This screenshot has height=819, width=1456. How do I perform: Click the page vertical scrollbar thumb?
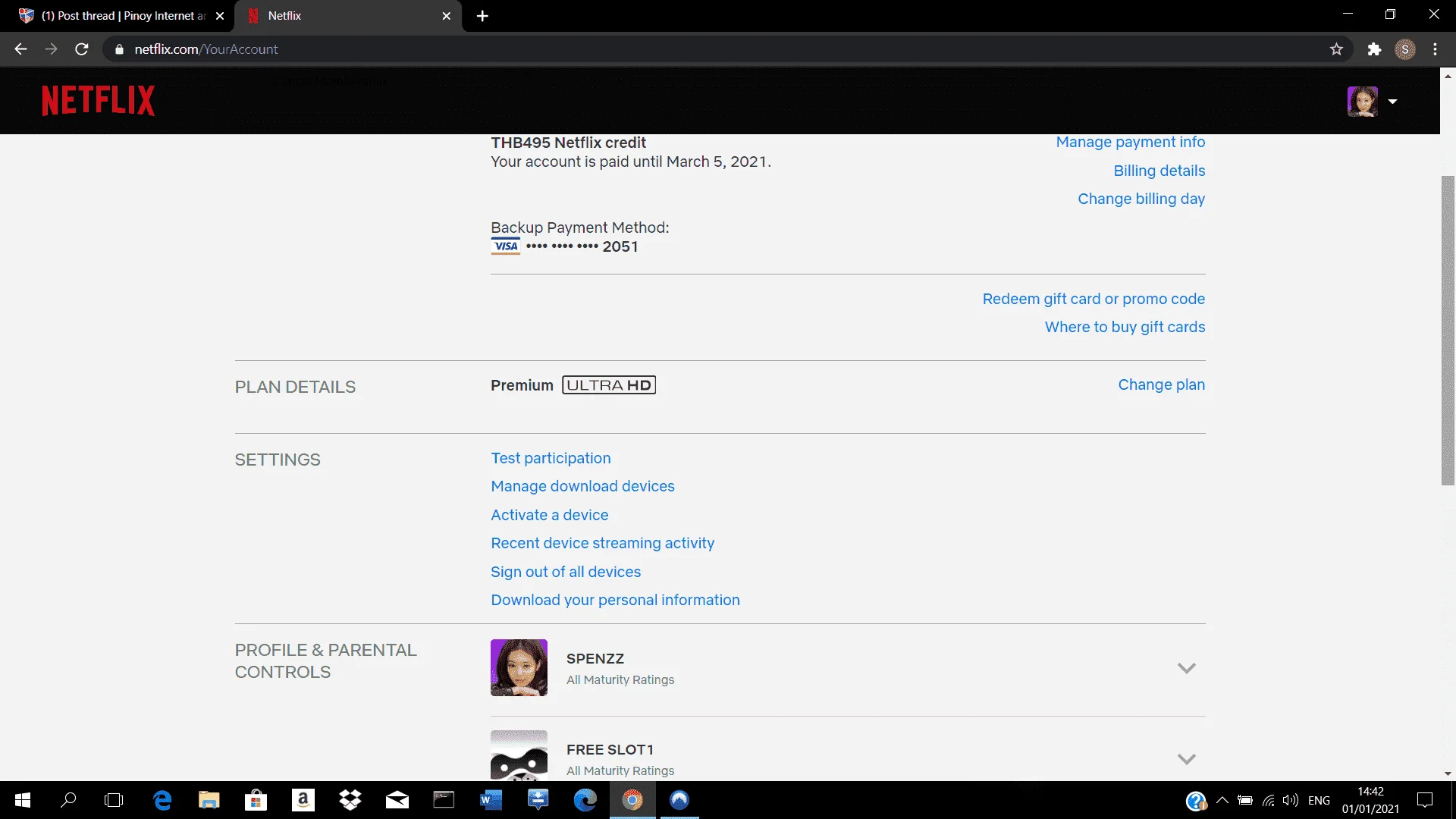click(1448, 330)
